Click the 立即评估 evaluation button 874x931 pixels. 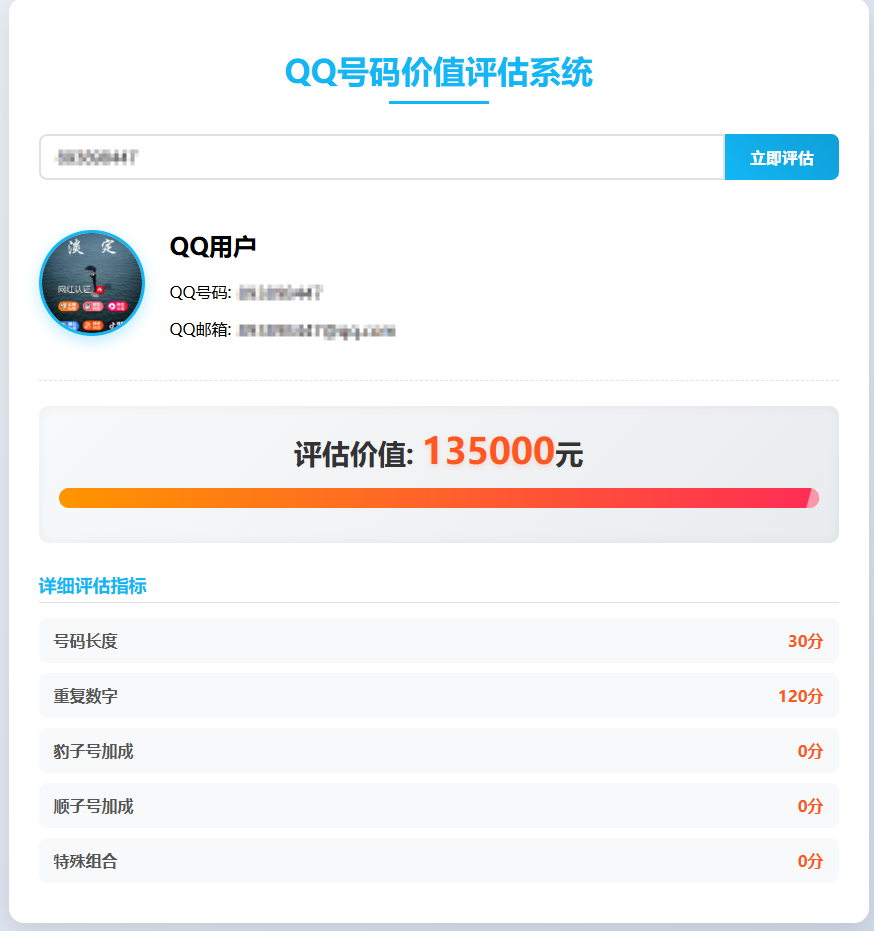[x=781, y=157]
